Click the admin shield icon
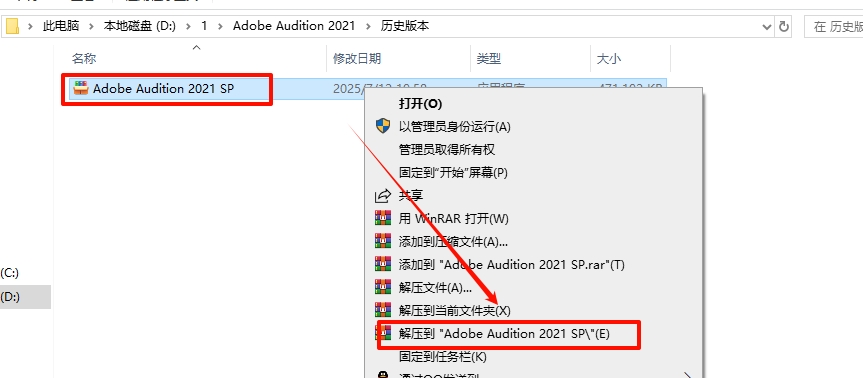The width and height of the screenshot is (863, 378). coord(383,126)
